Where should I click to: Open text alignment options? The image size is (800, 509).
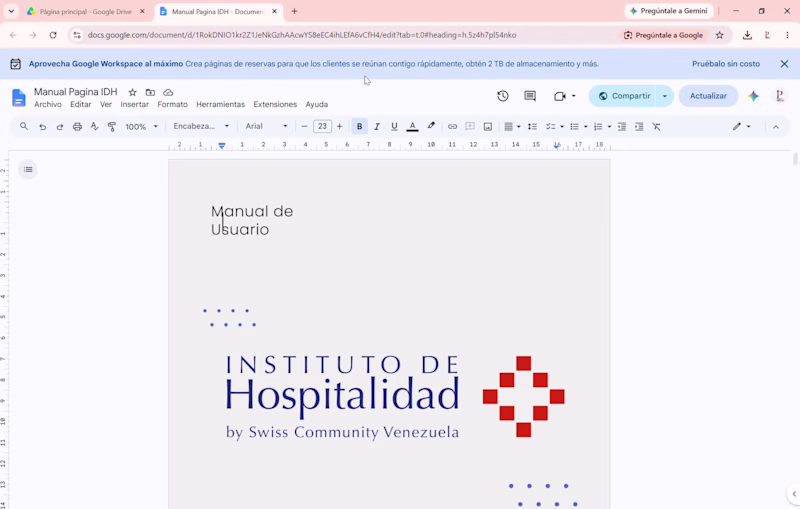512,126
